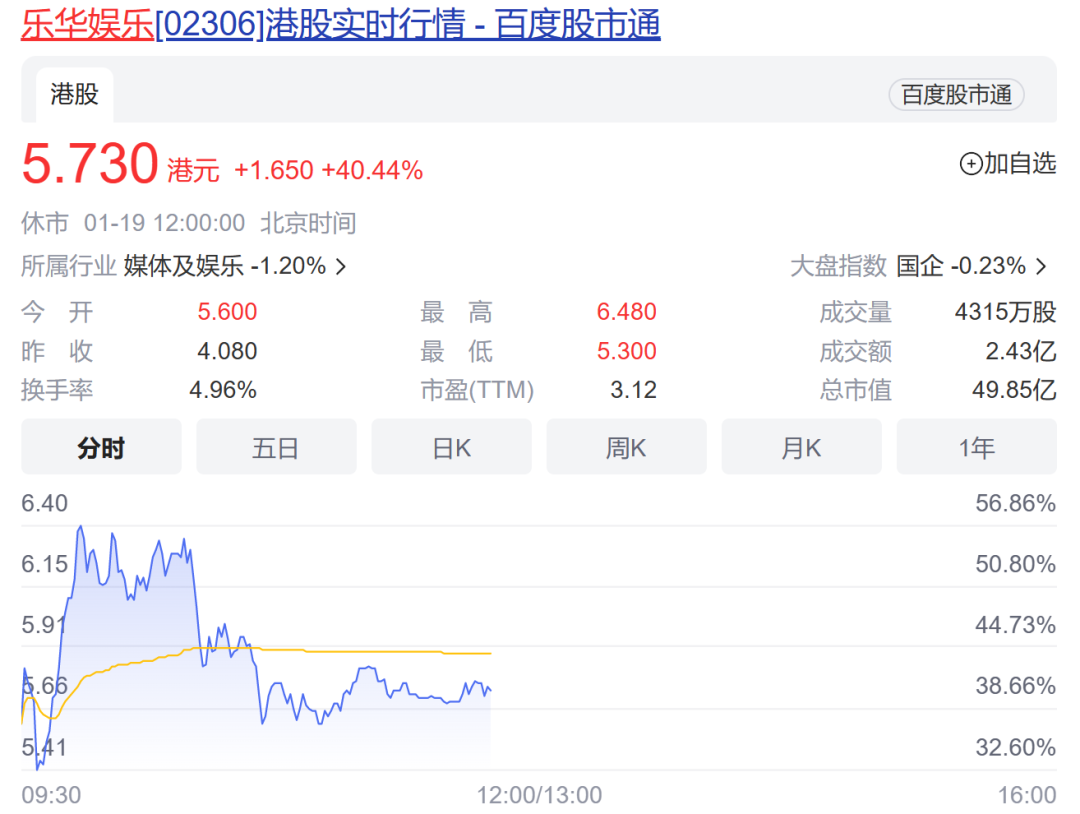Screen dimensions: 1080x814
Task: Click the 大盘指数 label
Action: coord(839,266)
